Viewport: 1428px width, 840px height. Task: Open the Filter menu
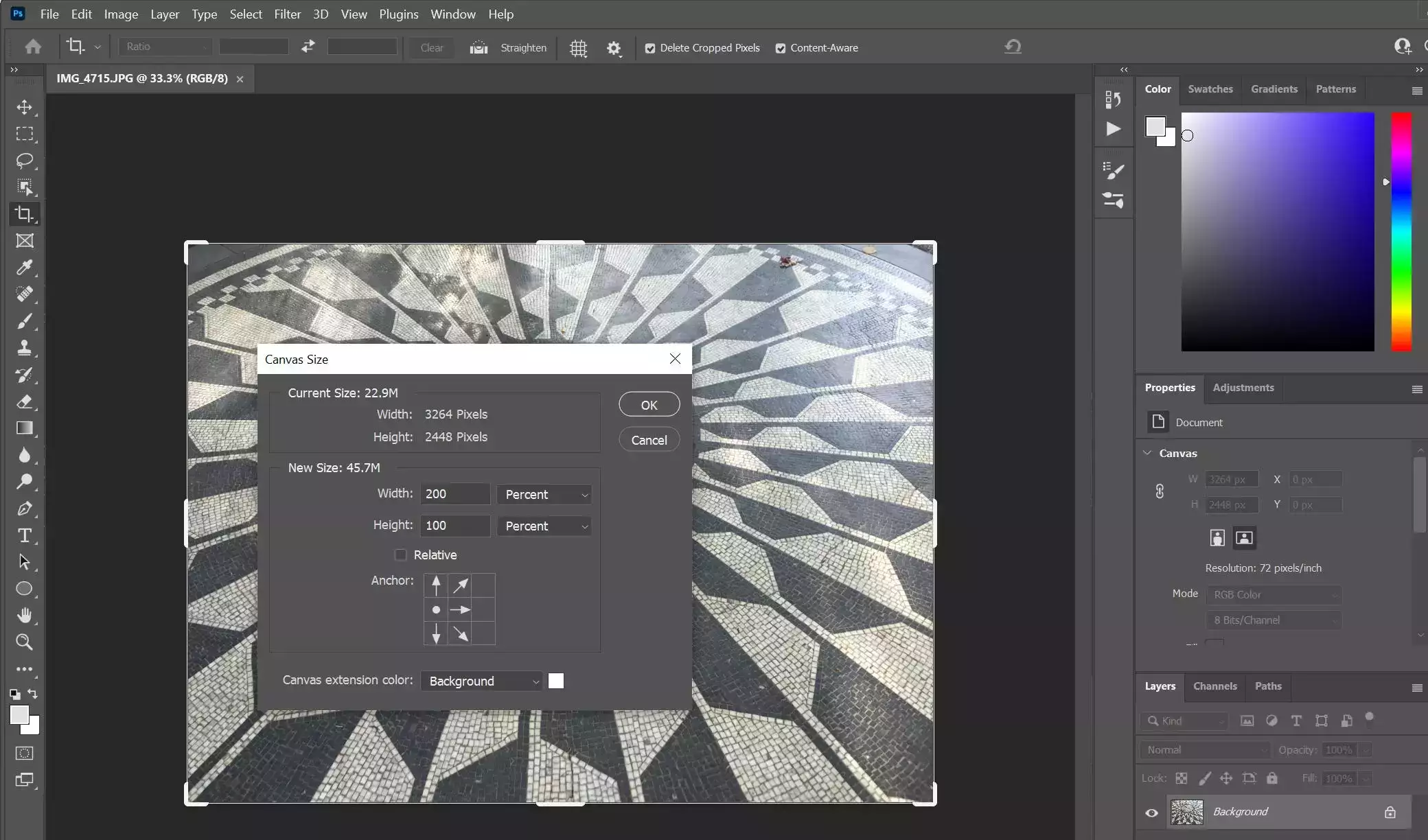click(x=287, y=14)
